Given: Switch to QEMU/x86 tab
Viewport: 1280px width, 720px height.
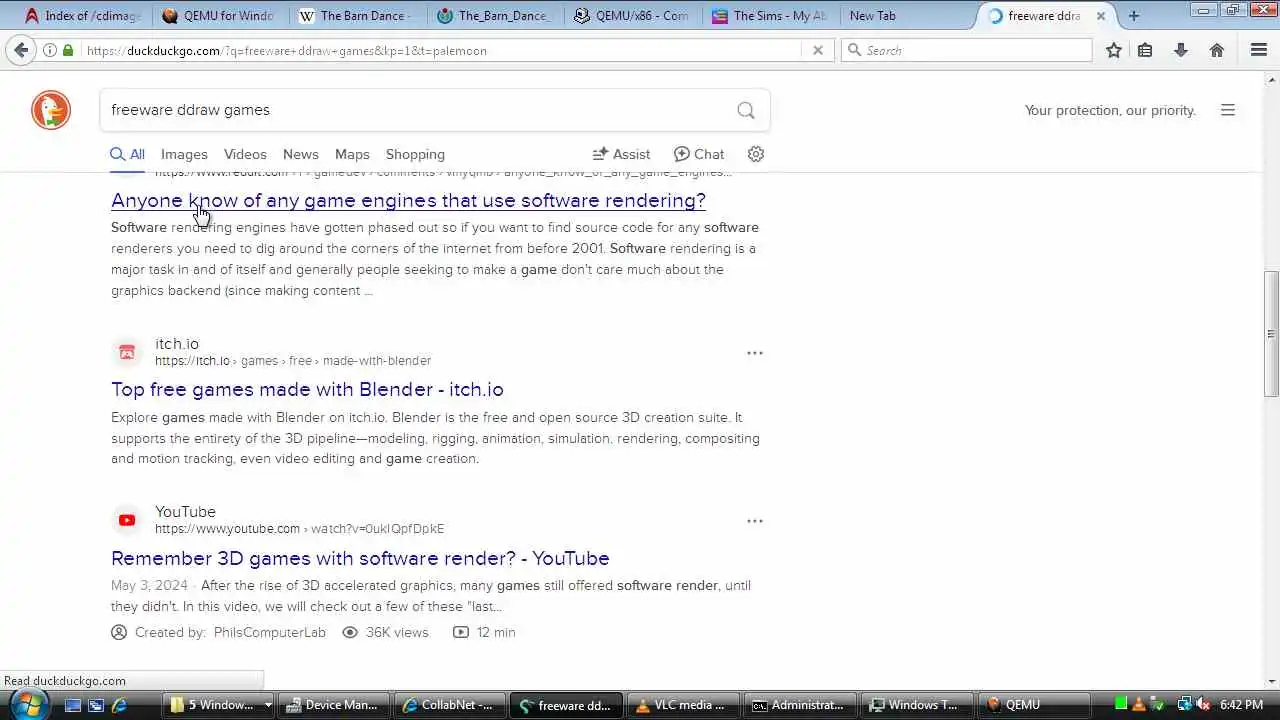Looking at the screenshot, I should 631,15.
